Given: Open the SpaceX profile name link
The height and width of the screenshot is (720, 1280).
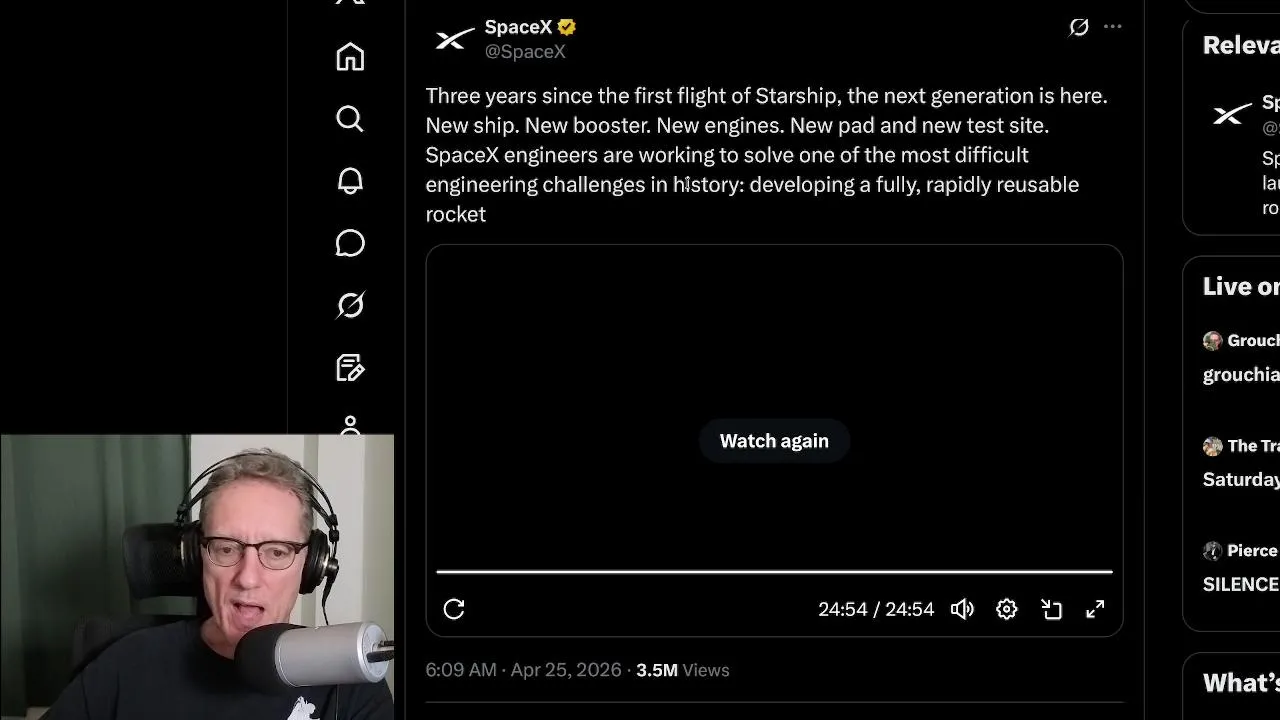Looking at the screenshot, I should (518, 27).
